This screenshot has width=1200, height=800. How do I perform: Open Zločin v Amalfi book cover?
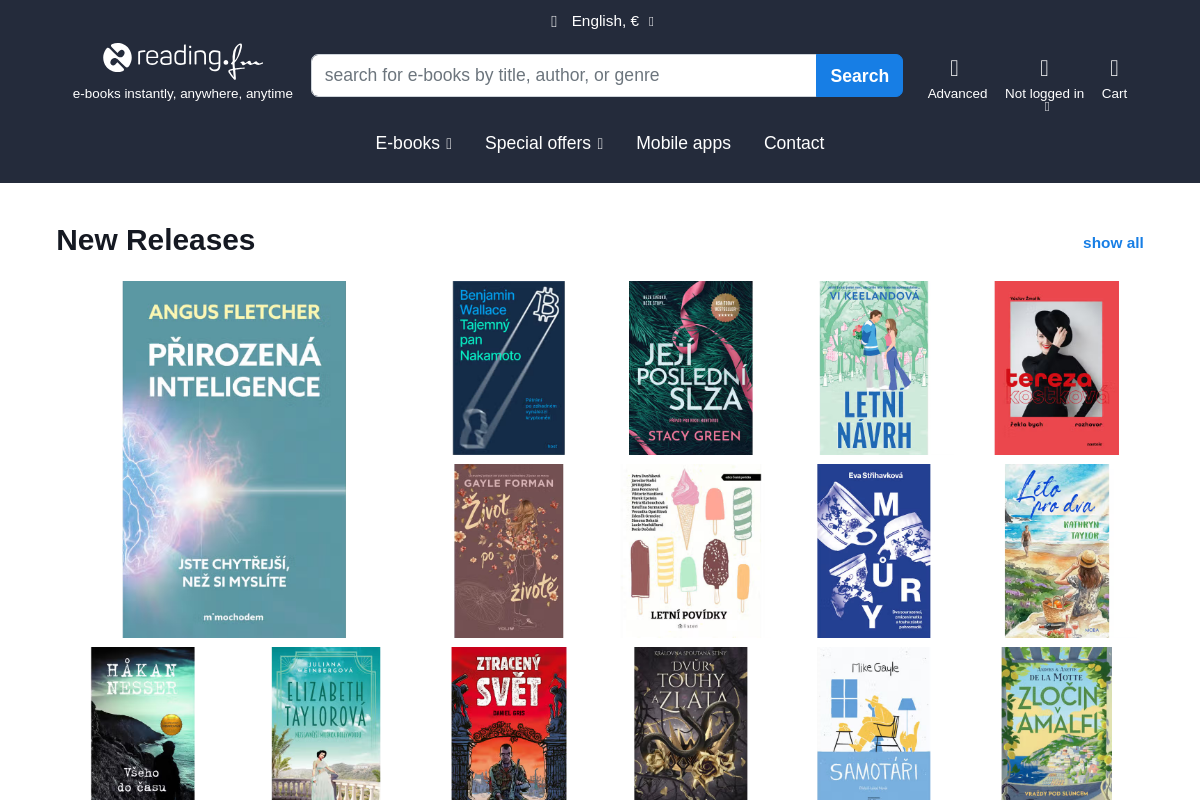click(x=1057, y=724)
